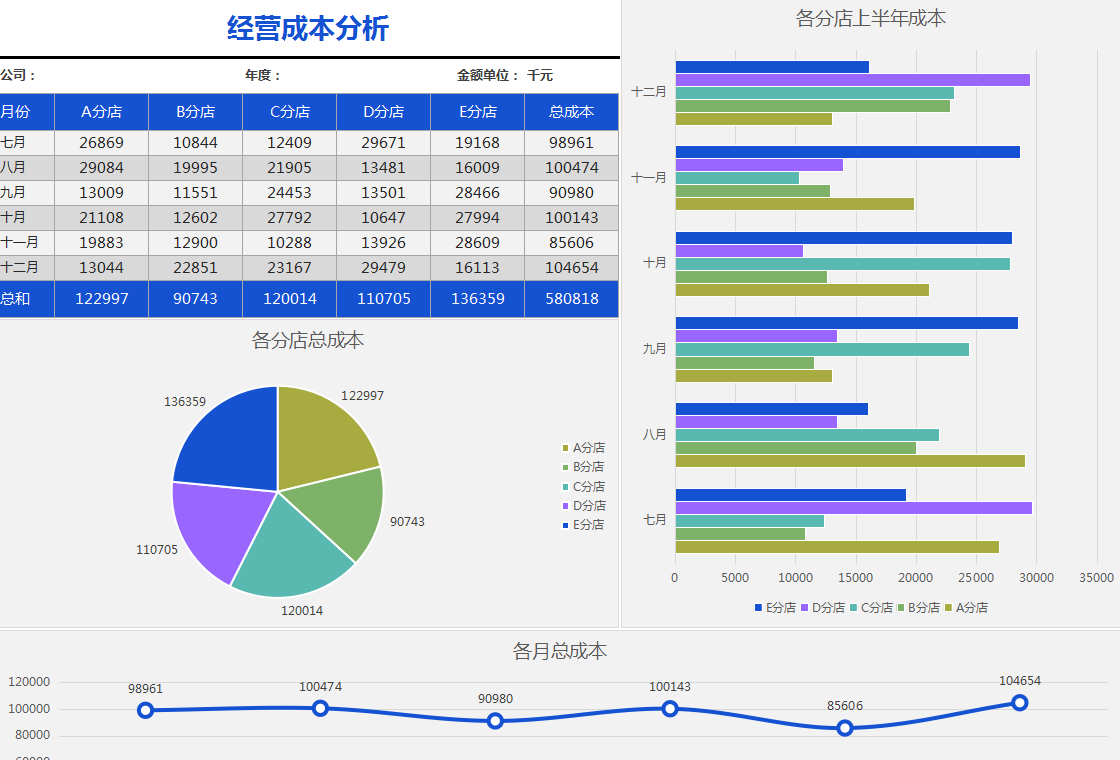Click table cell with value 27994
The height and width of the screenshot is (760, 1120).
click(478, 218)
